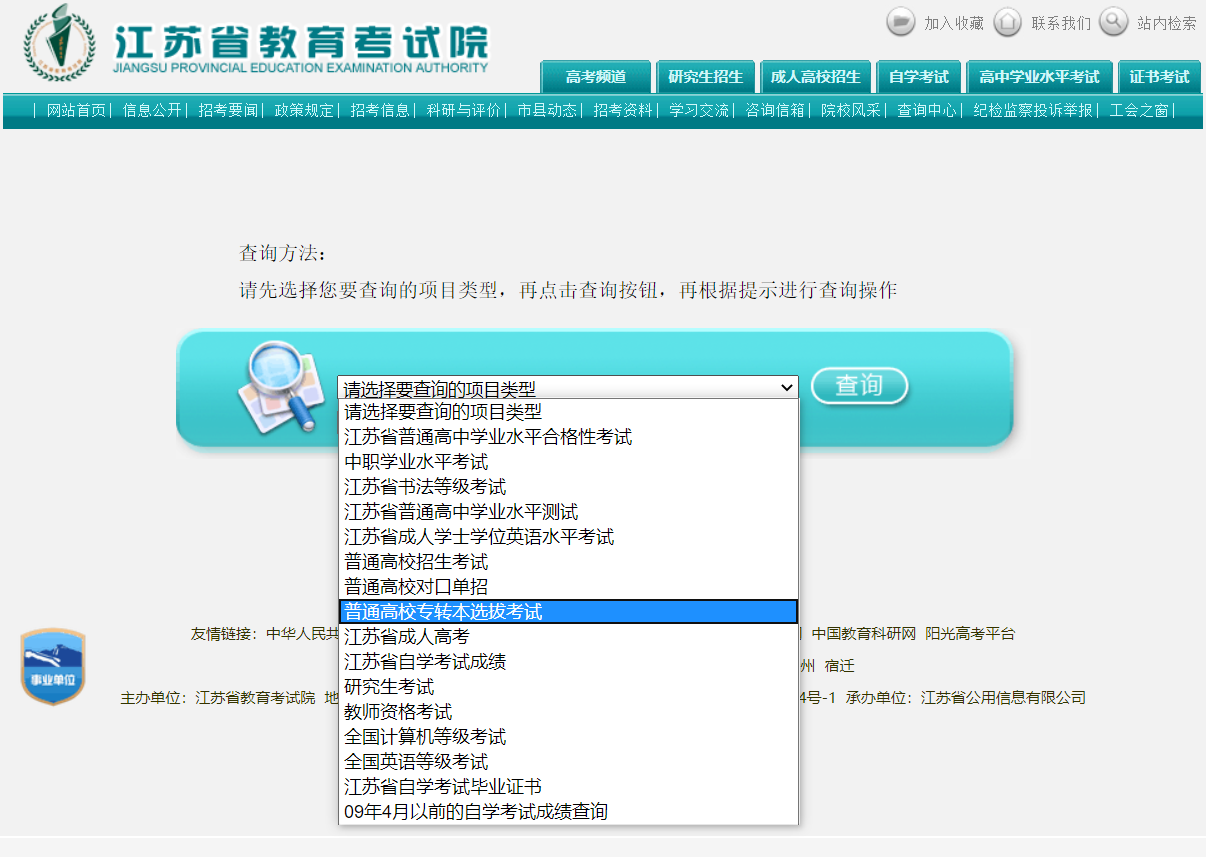This screenshot has width=1206, height=857.
Task: Select 江苏省普通高中学业水平测试 option
Action: tap(568, 512)
